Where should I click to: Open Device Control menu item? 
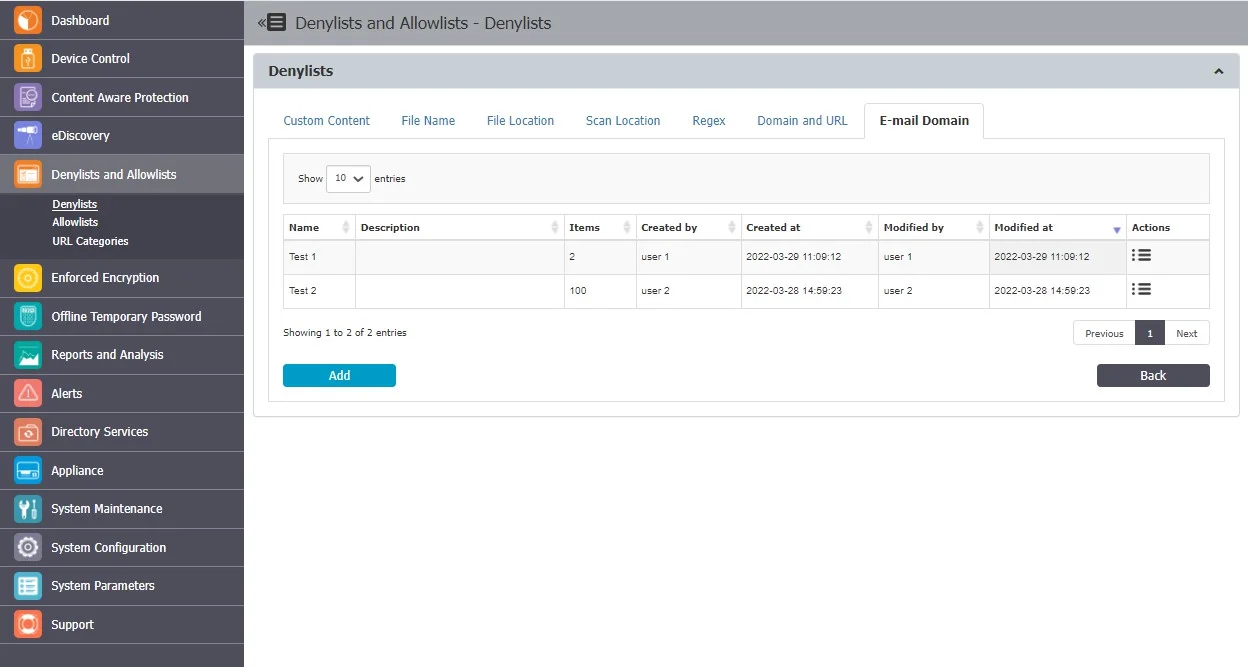pos(122,58)
